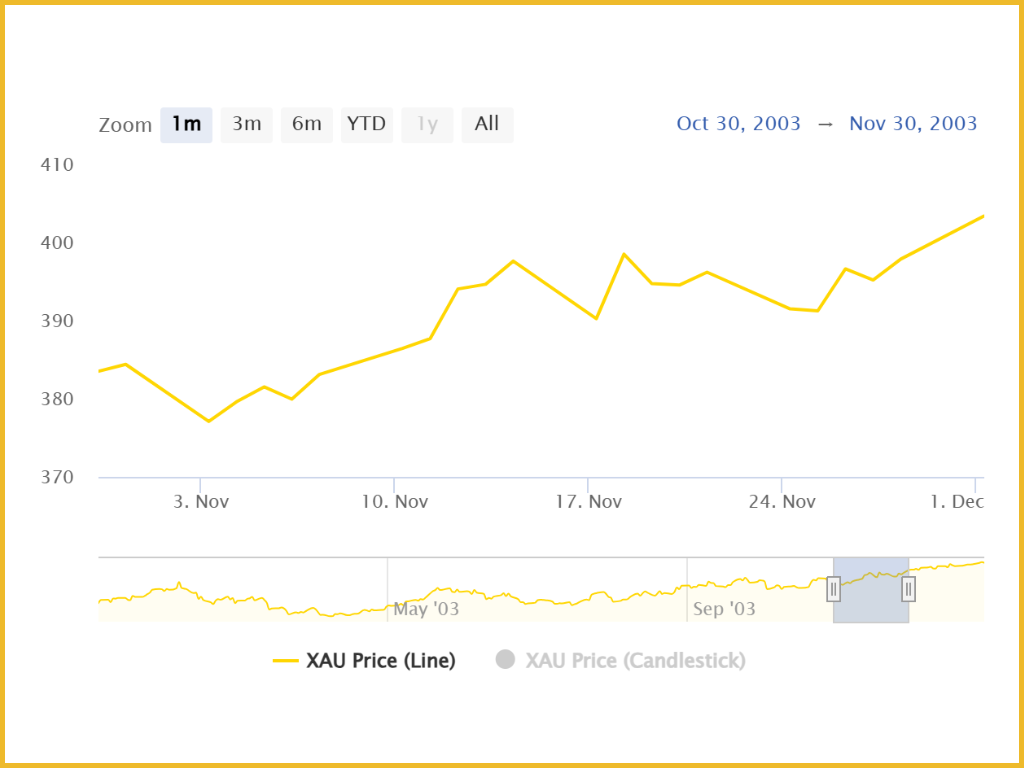Click the yellow line legend symbol
The width and height of the screenshot is (1024, 768).
pos(285,661)
